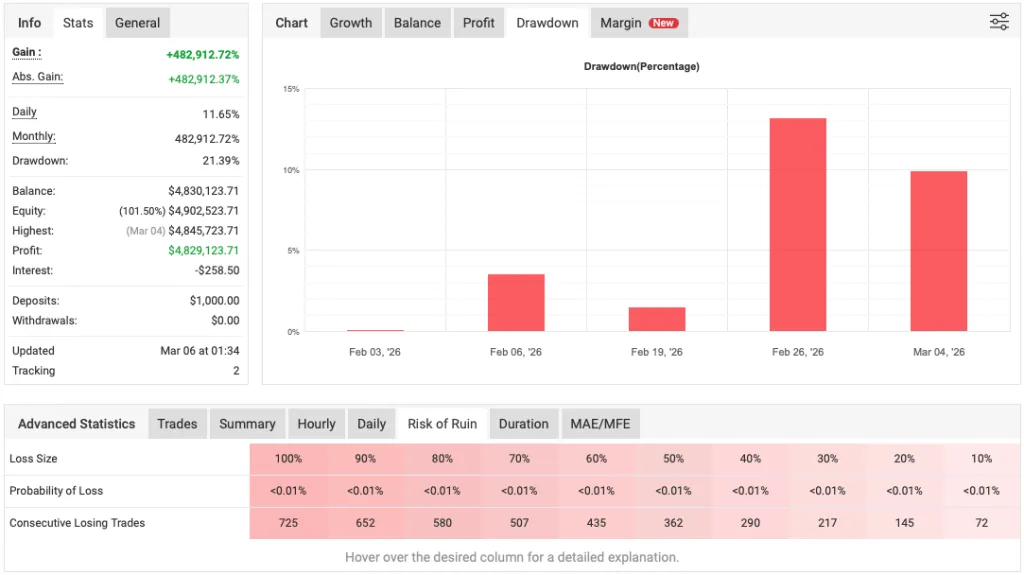1024x575 pixels.
Task: Switch to the Info tab
Action: tap(30, 23)
